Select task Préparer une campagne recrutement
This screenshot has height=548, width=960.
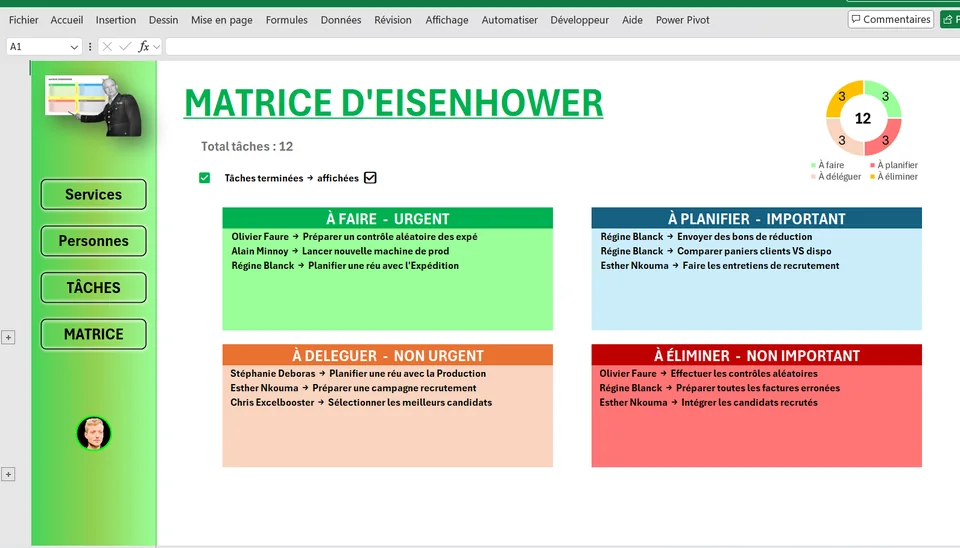(x=394, y=388)
